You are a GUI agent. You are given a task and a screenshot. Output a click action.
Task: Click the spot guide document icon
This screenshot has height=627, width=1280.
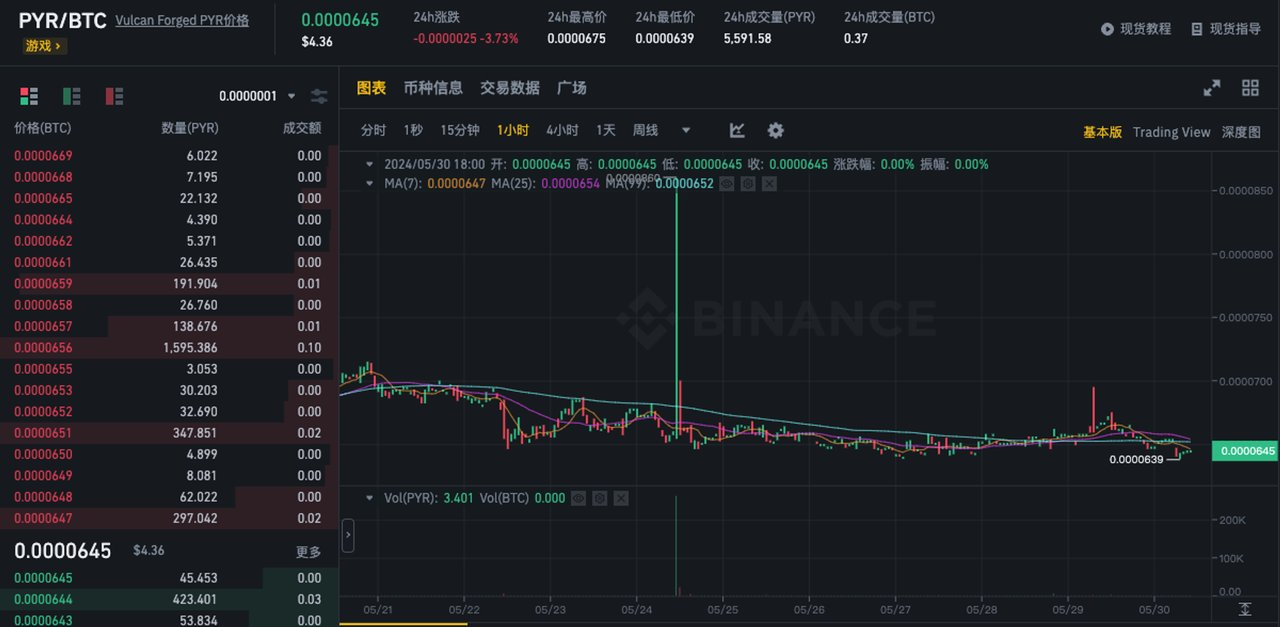1197,29
